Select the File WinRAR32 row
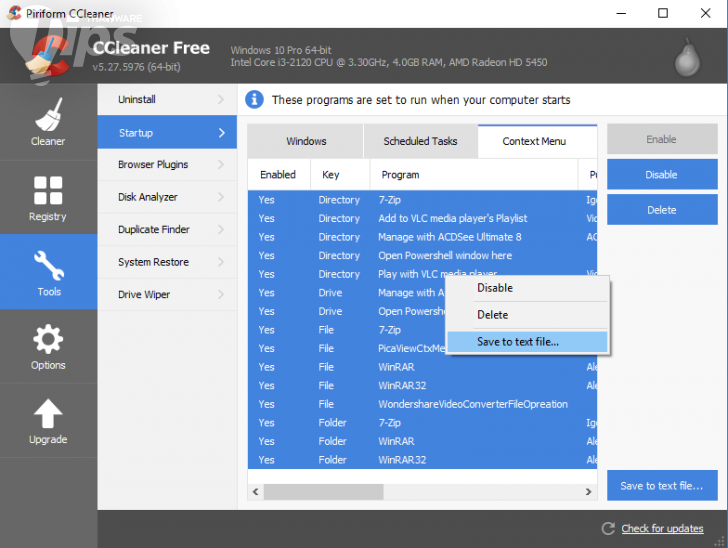The width and height of the screenshot is (728, 548). (422, 385)
